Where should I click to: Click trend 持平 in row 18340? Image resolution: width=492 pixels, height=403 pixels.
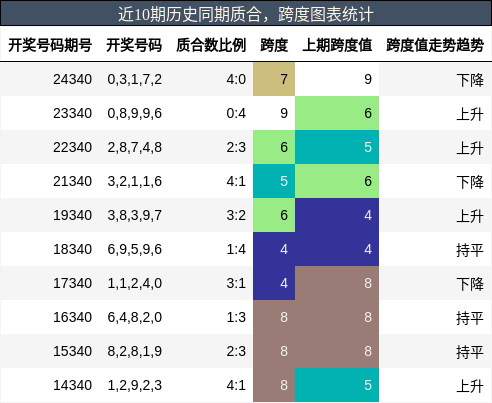(470, 250)
